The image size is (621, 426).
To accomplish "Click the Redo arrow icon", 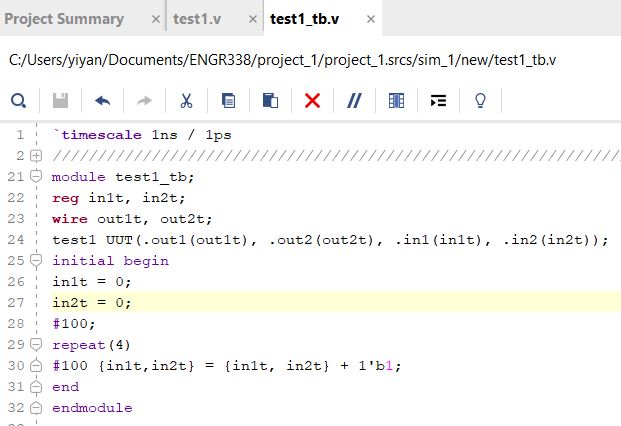I will pos(144,100).
